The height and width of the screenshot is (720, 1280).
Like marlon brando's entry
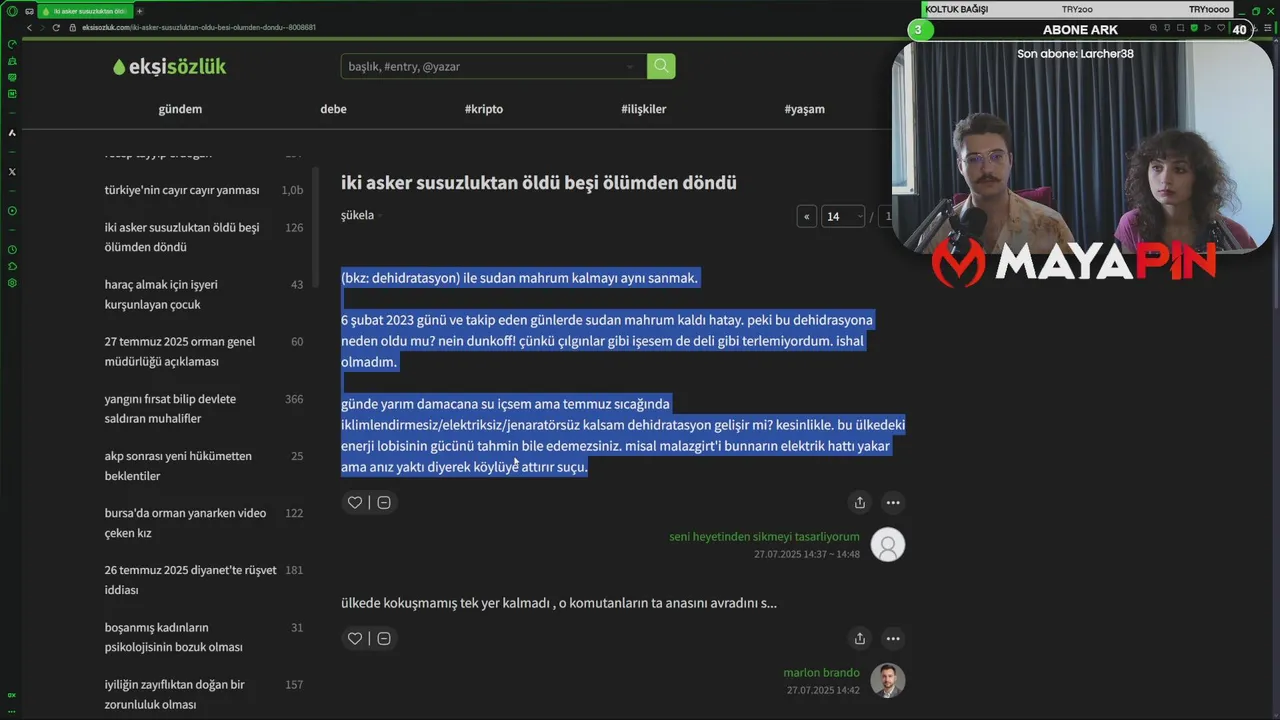[x=354, y=638]
